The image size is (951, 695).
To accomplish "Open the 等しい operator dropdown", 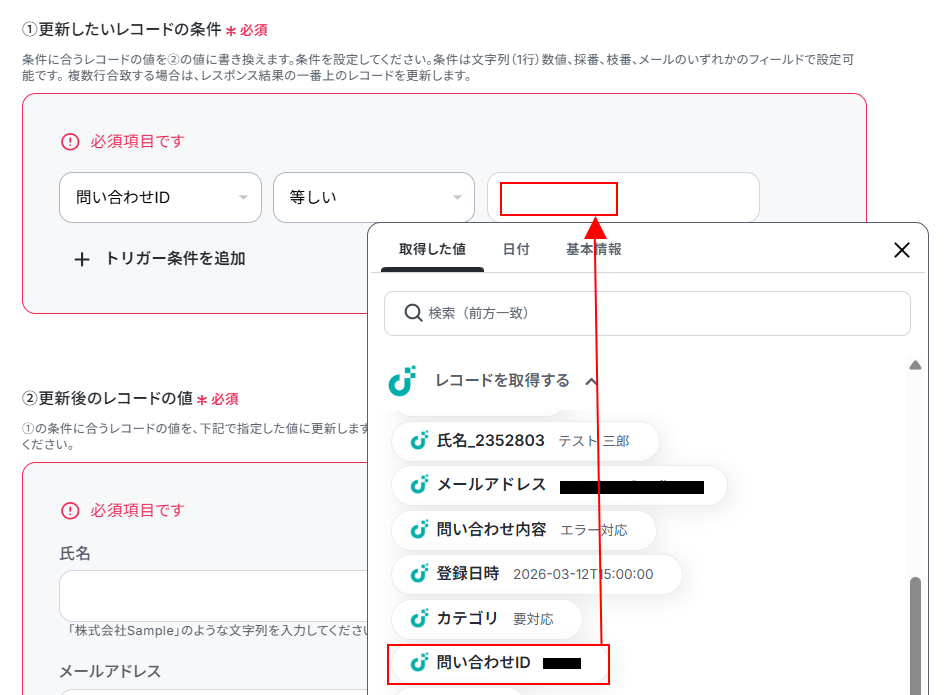I will coord(374,197).
